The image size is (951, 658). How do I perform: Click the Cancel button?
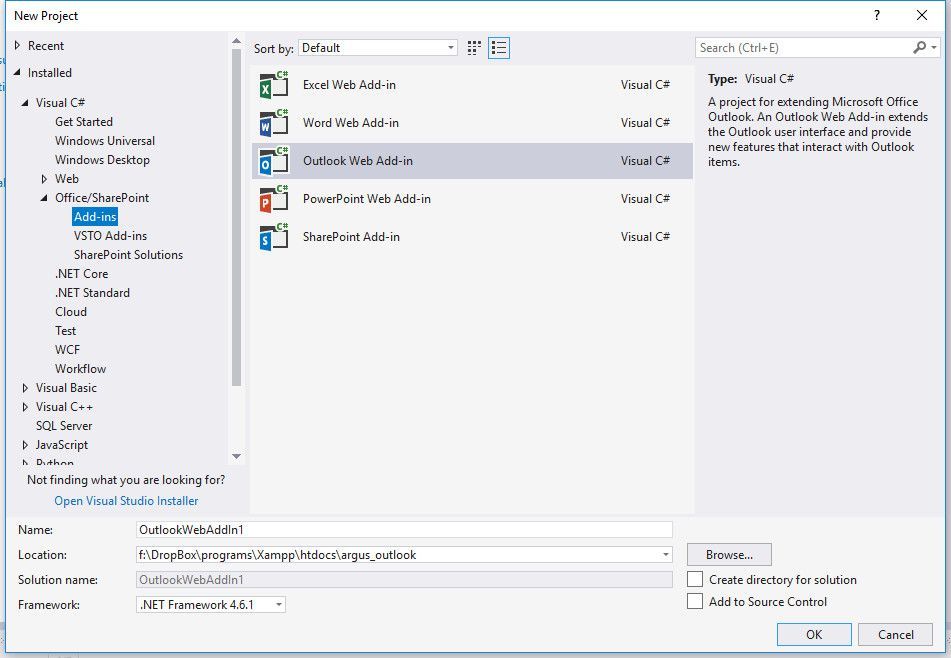pyautogui.click(x=895, y=634)
